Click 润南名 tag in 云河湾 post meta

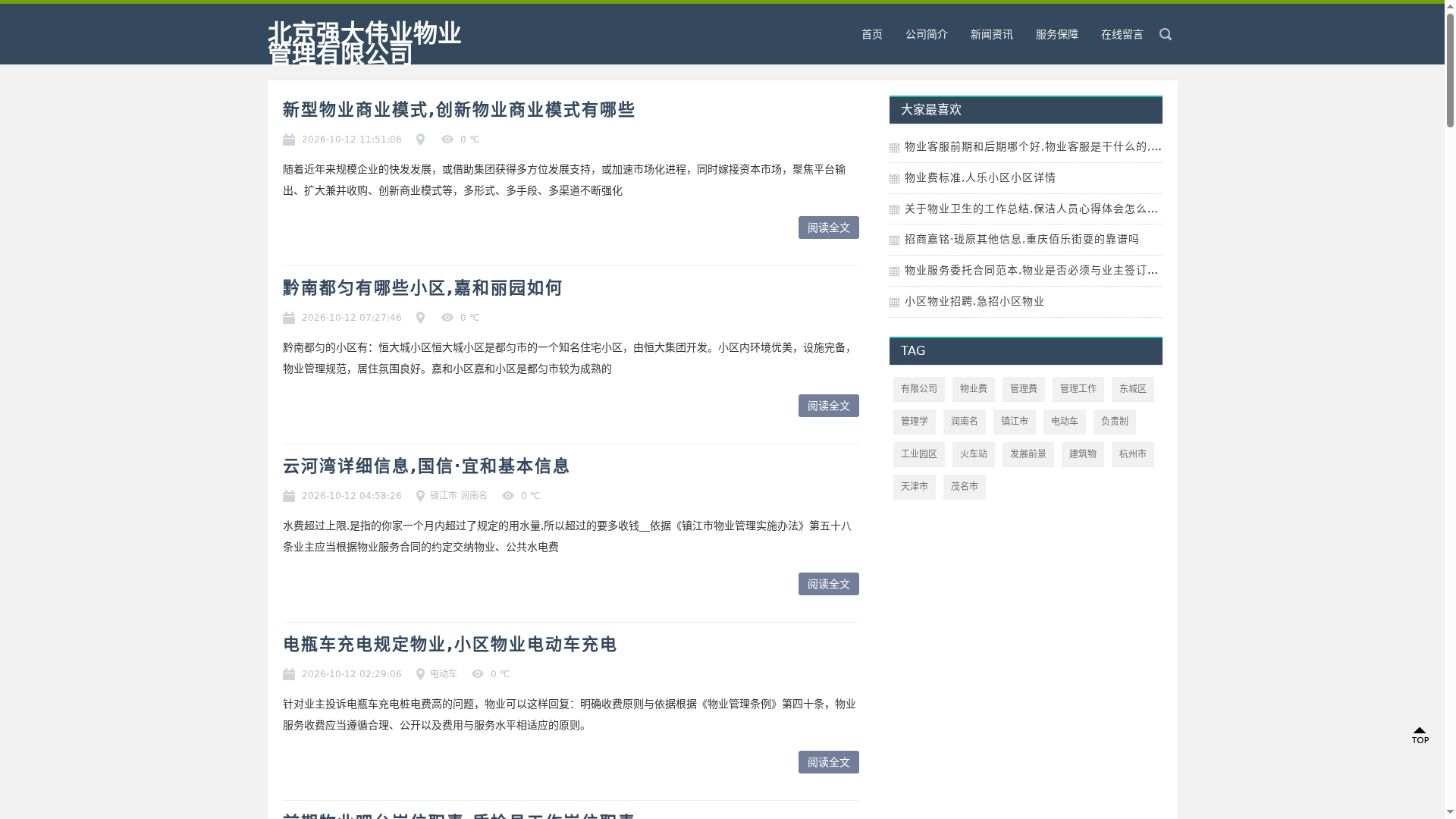coord(474,496)
